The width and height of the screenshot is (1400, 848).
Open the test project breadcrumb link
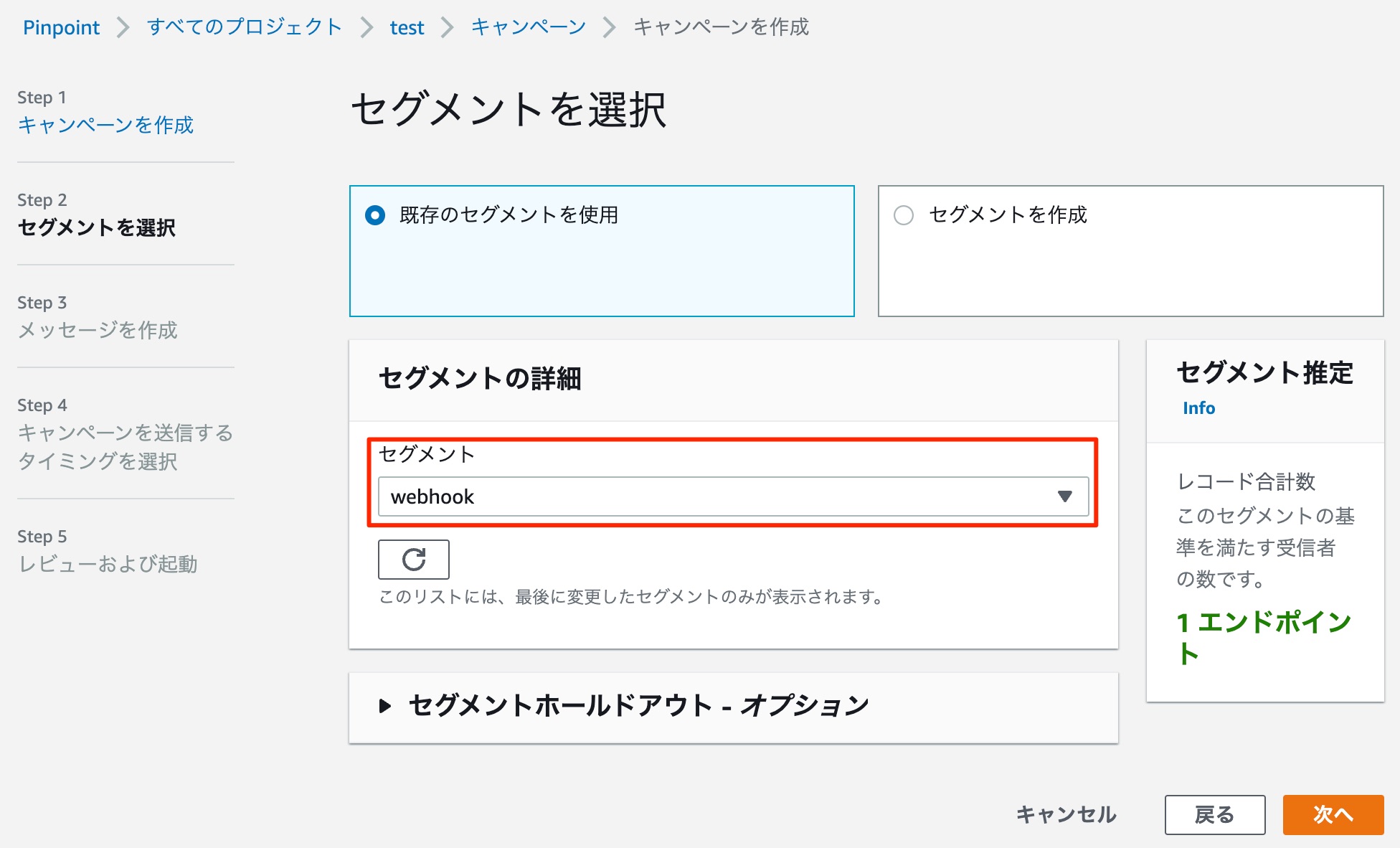[407, 27]
